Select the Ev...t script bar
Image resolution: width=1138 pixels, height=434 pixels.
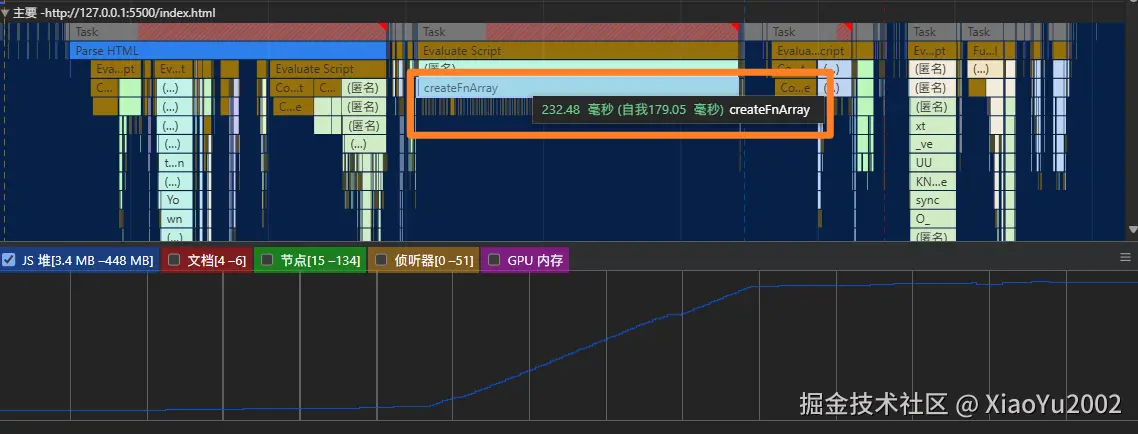[172, 69]
